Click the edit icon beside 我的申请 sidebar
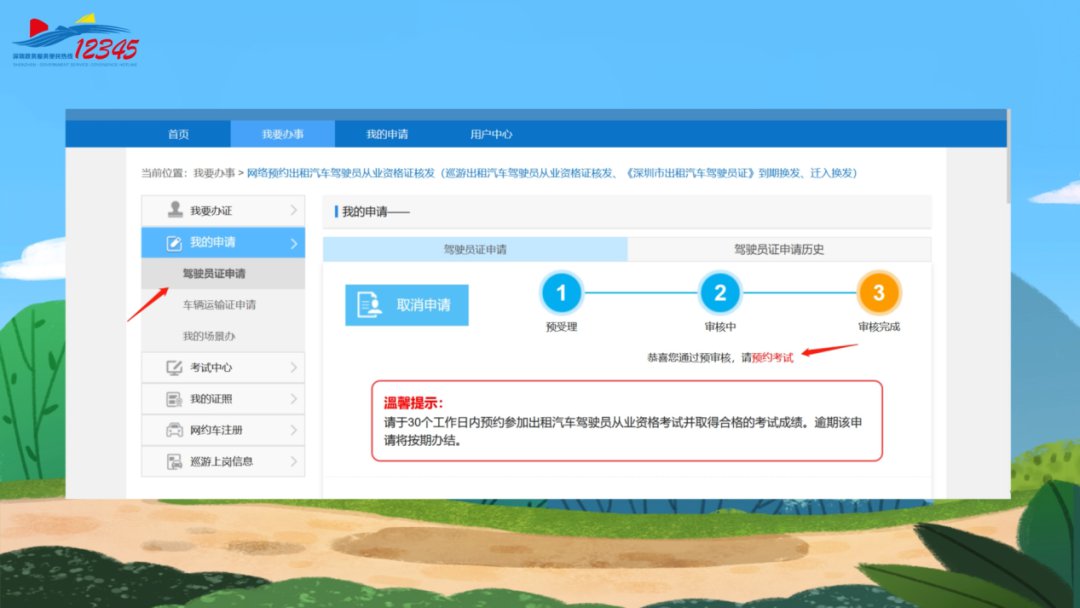The image size is (1080, 608). (174, 242)
